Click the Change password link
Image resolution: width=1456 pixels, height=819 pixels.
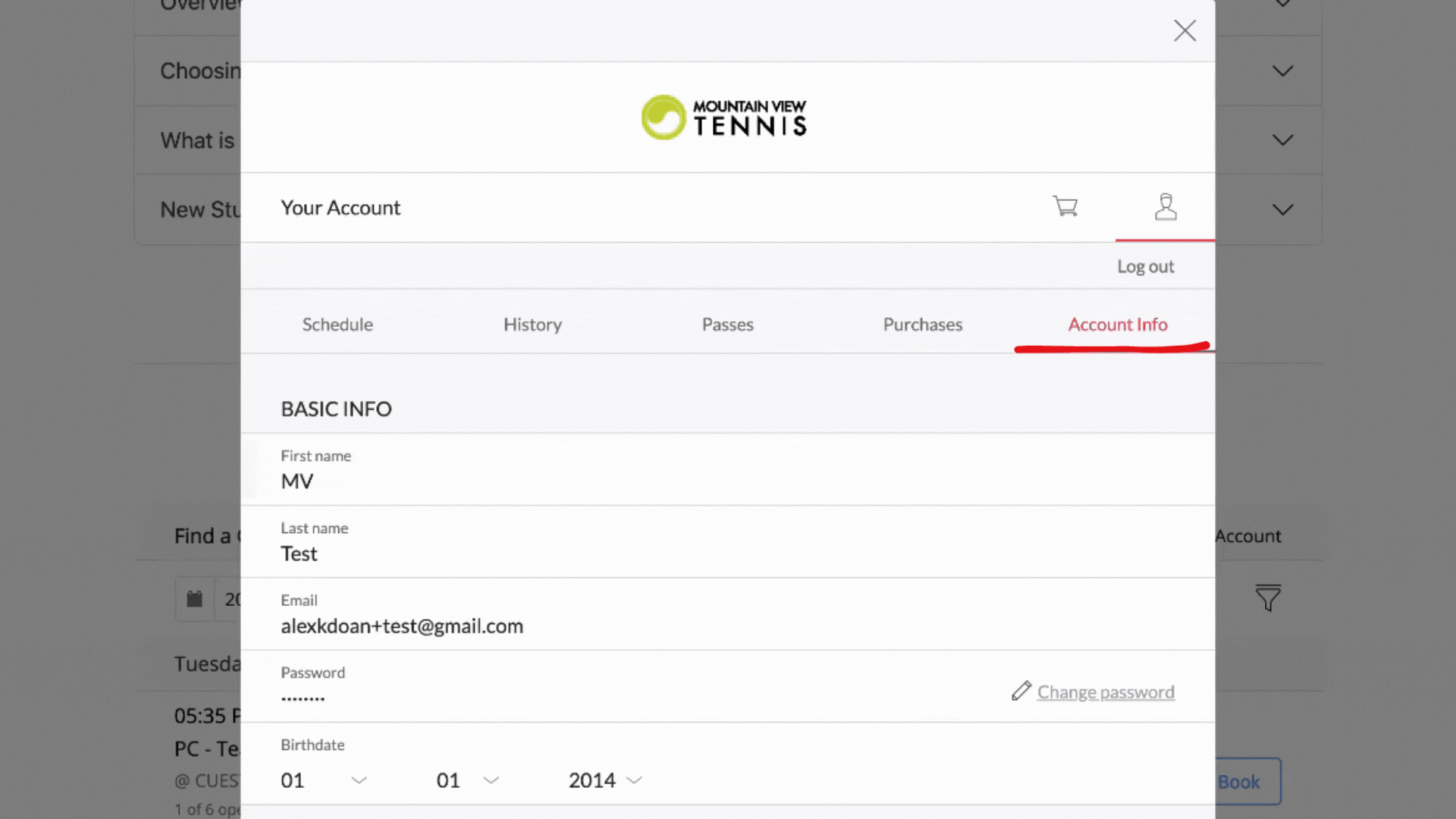tap(1106, 692)
